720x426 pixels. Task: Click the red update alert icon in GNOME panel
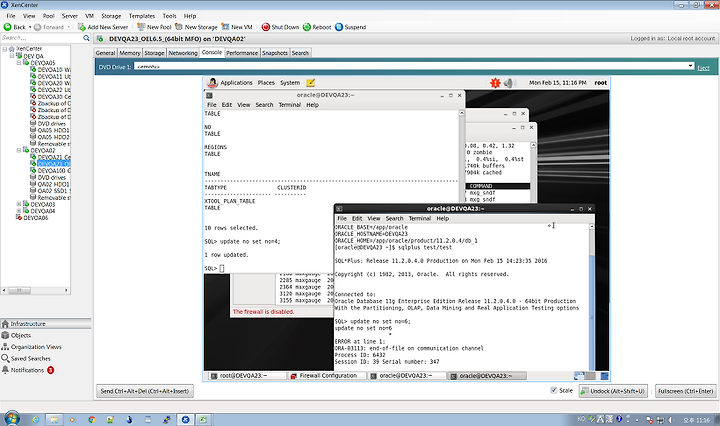(495, 83)
